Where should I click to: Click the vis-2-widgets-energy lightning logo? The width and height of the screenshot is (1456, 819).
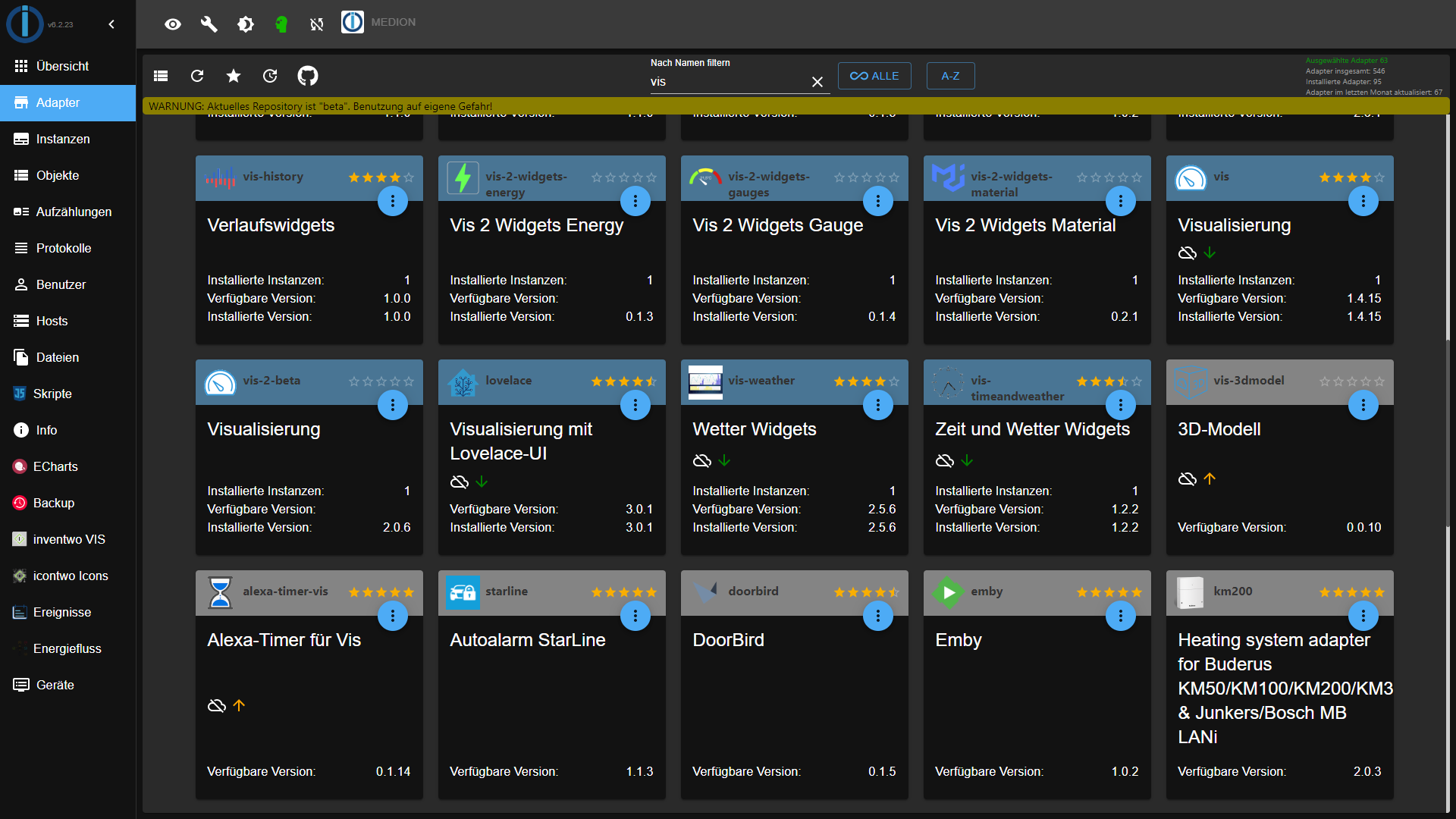(463, 178)
